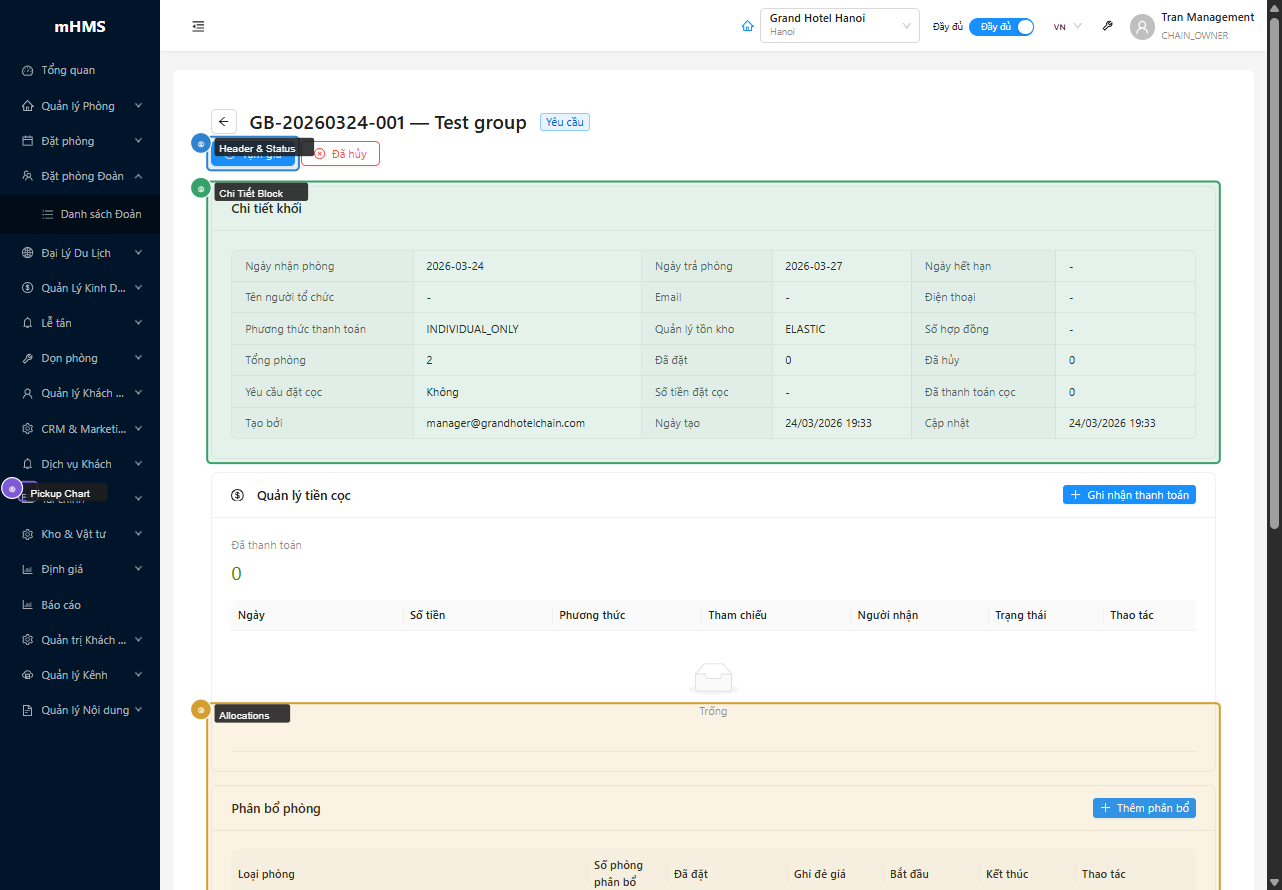Viewport: 1282px width, 890px height.
Task: Open the Định giá chart icon
Action: (25, 568)
